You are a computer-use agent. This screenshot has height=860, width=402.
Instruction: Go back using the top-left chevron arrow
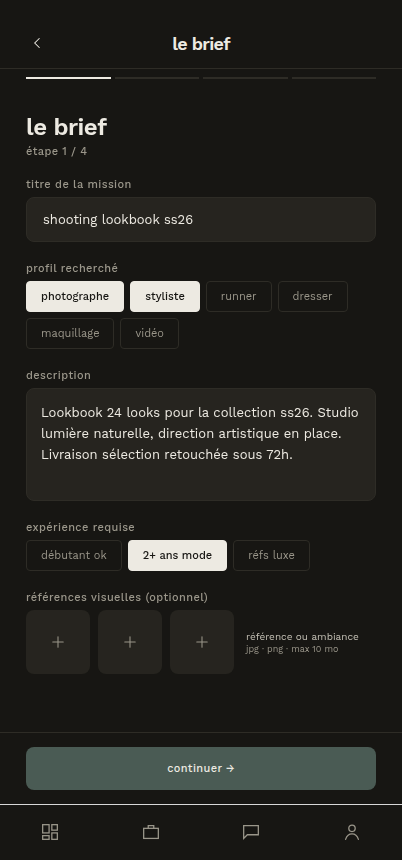[37, 43]
